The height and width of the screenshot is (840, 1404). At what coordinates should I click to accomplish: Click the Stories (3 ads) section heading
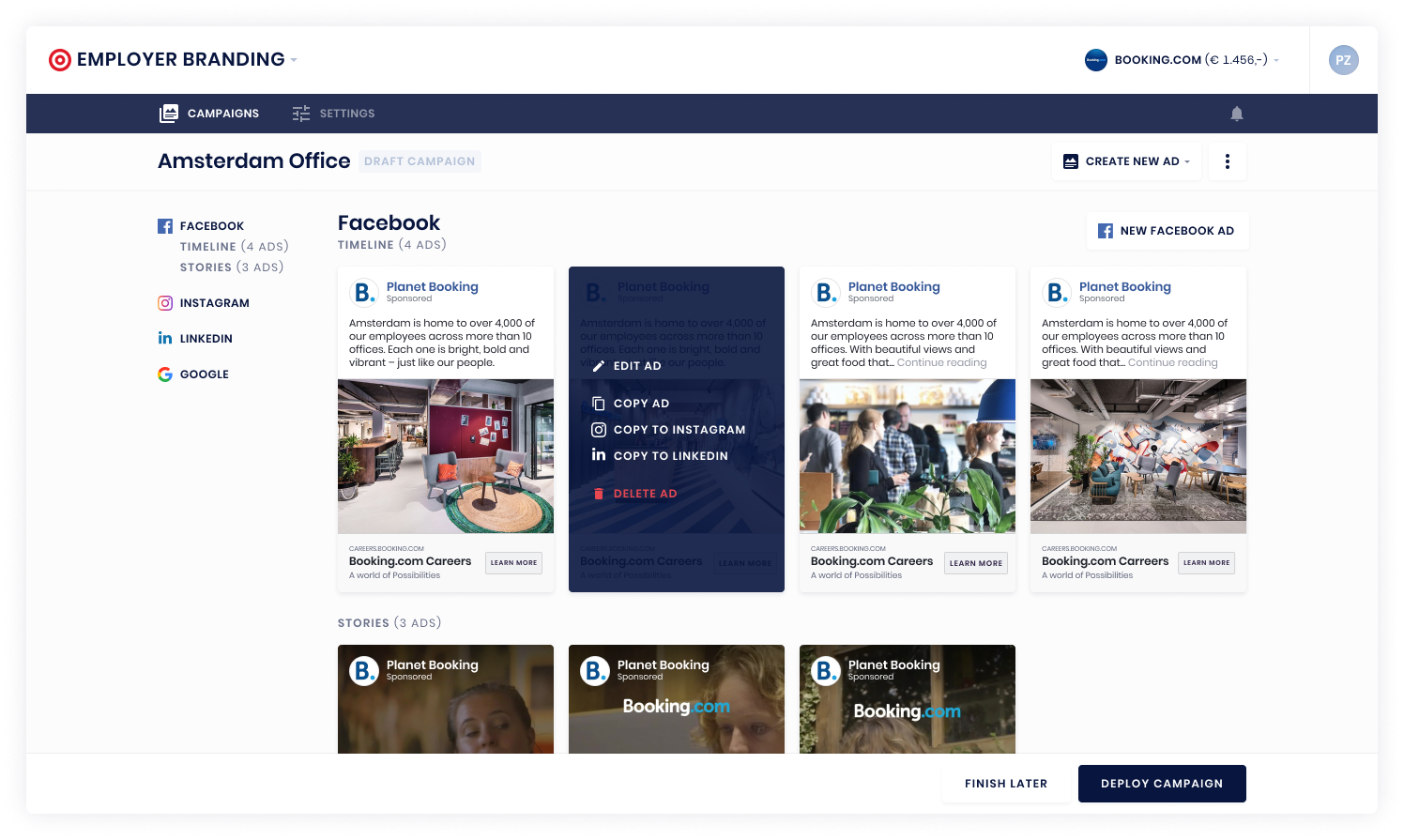(x=389, y=623)
